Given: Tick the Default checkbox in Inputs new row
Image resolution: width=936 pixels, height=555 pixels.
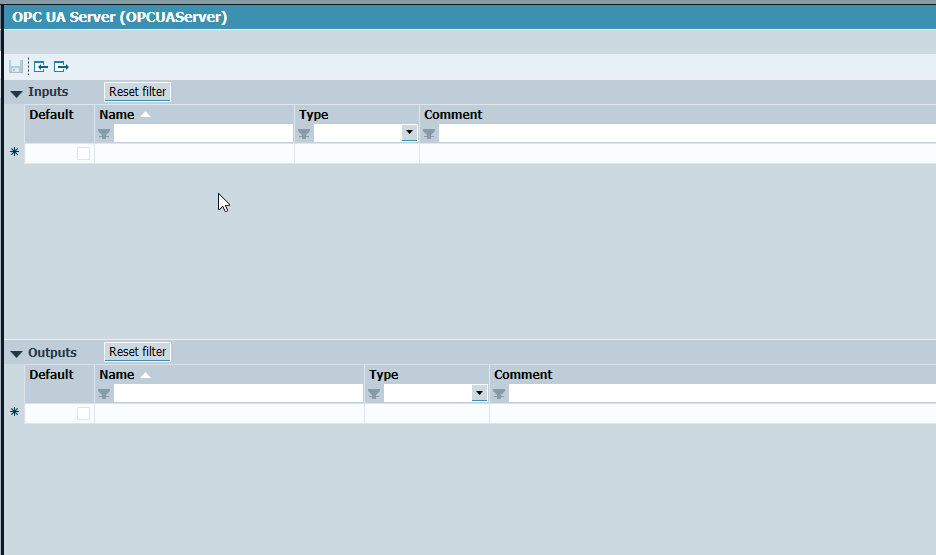Looking at the screenshot, I should click(x=84, y=153).
